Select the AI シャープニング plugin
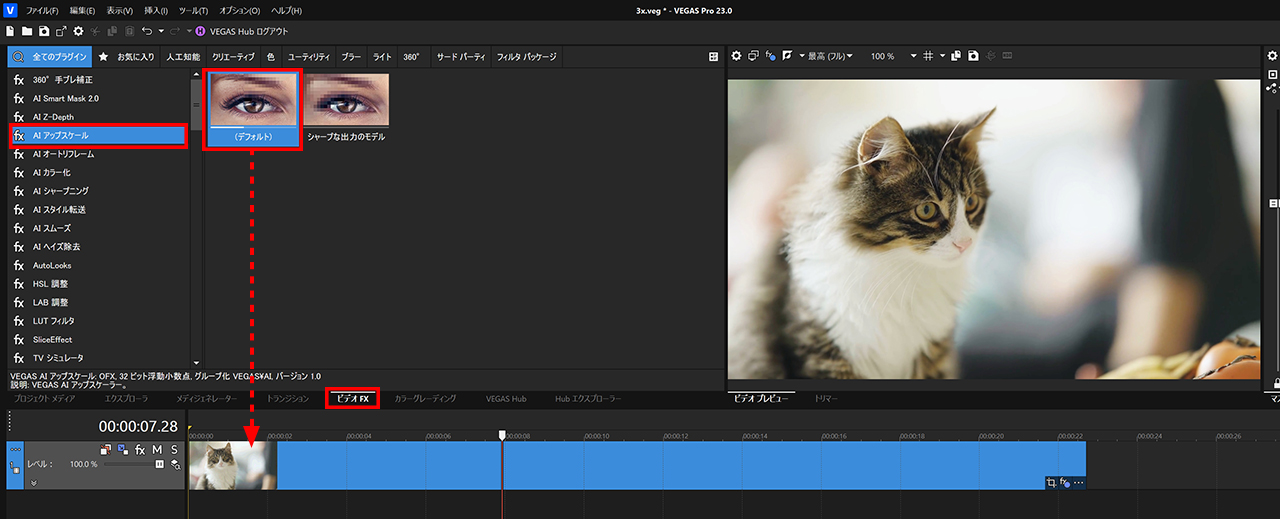This screenshot has height=519, width=1280. click(98, 191)
